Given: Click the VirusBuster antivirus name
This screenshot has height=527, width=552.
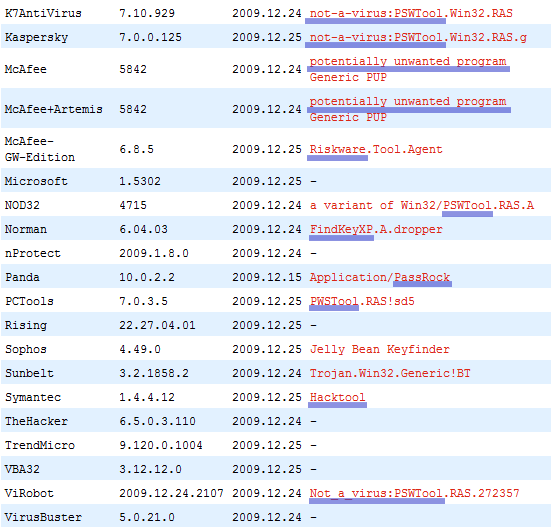Looking at the screenshot, I should pos(43,517).
